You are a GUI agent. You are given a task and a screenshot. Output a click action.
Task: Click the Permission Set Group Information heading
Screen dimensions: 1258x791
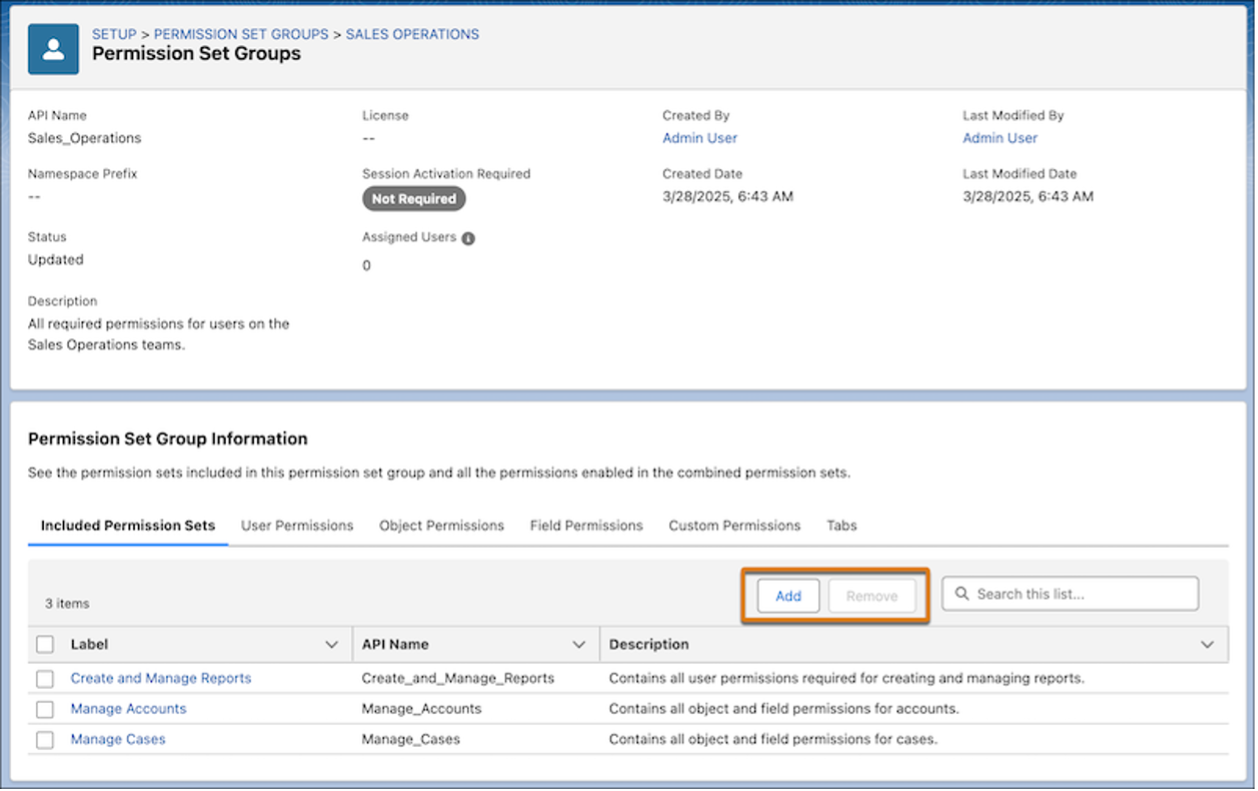click(168, 439)
